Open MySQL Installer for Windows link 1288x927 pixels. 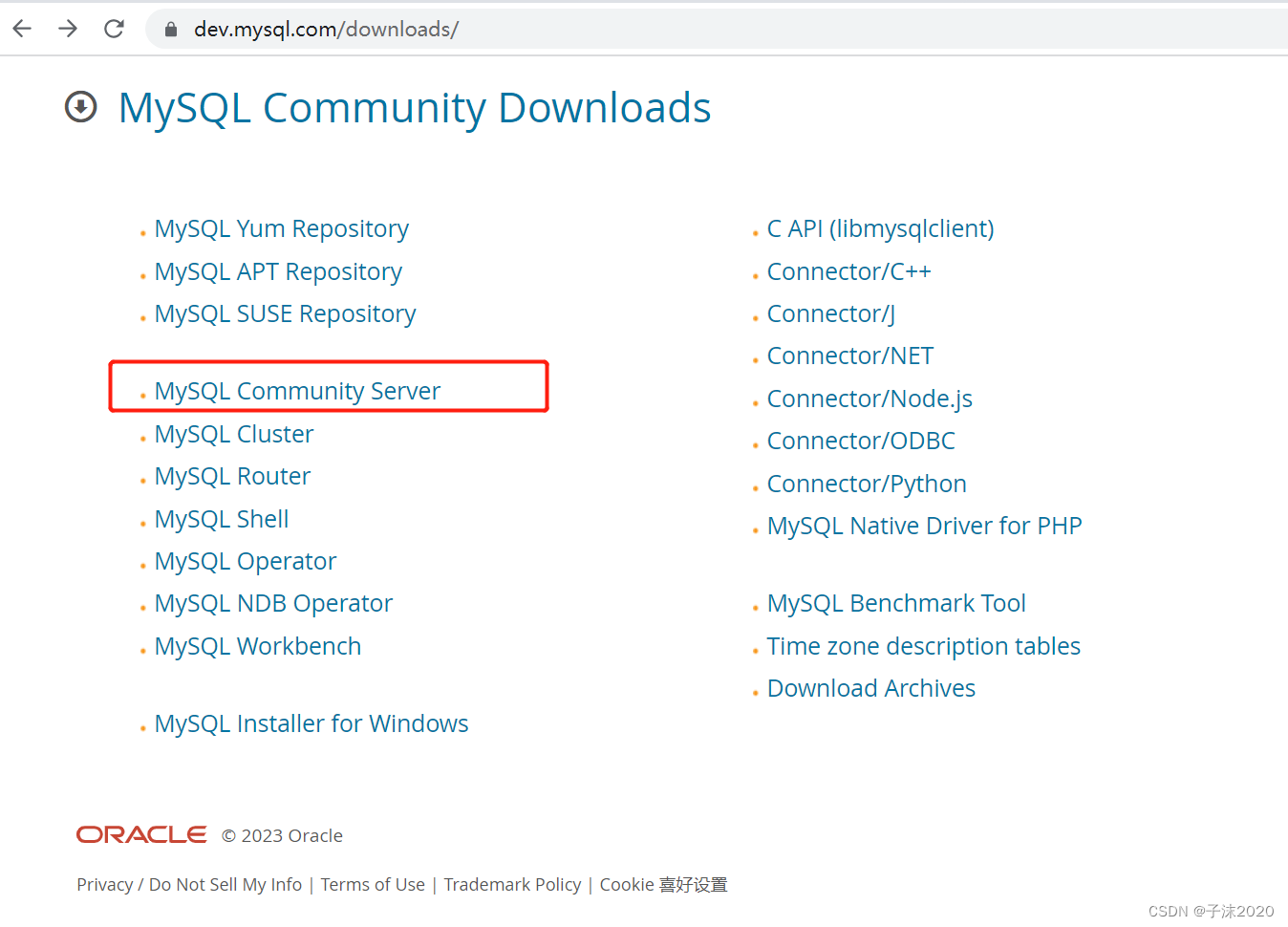(311, 724)
